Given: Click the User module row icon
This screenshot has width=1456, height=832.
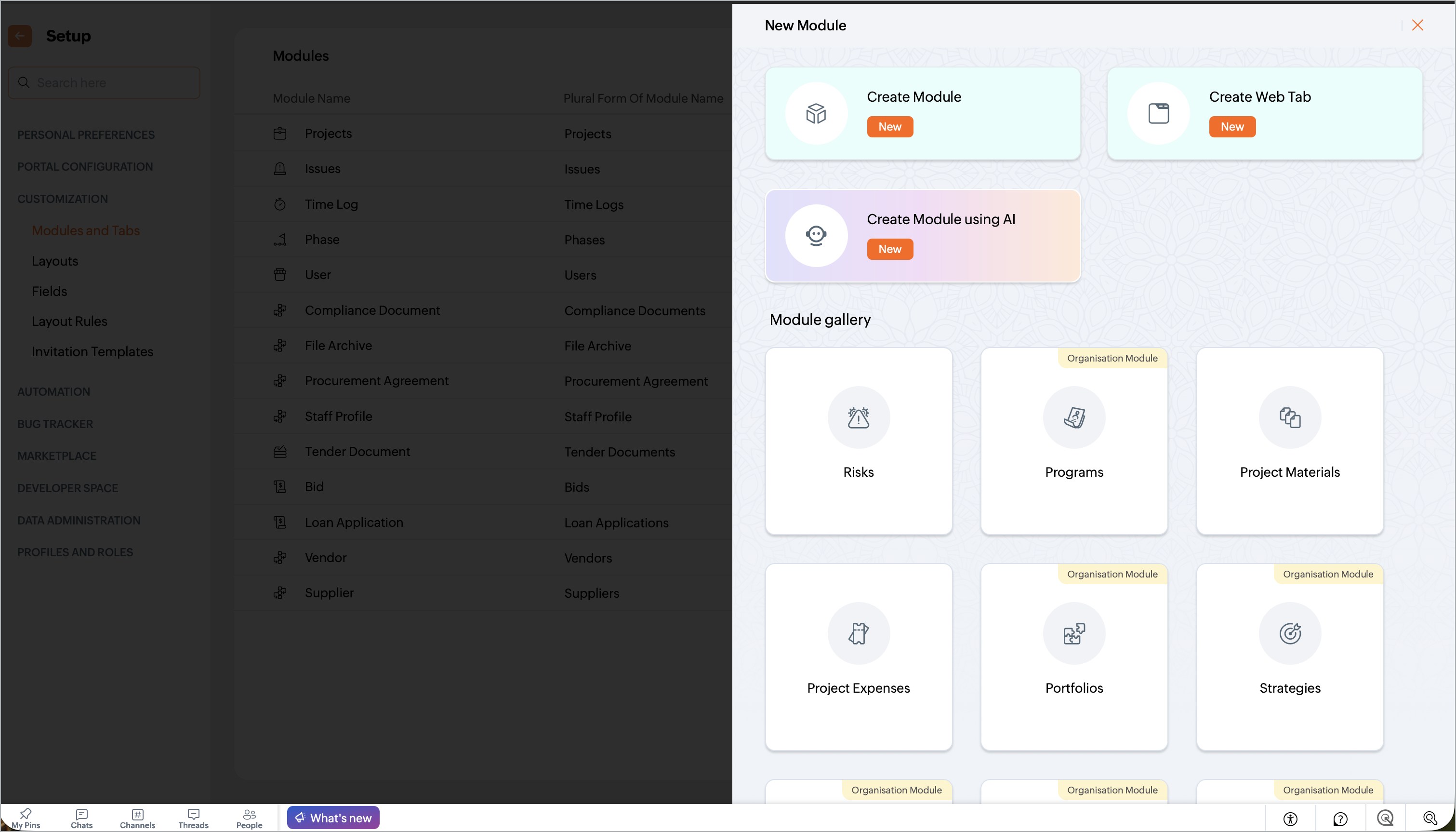Looking at the screenshot, I should [x=280, y=275].
